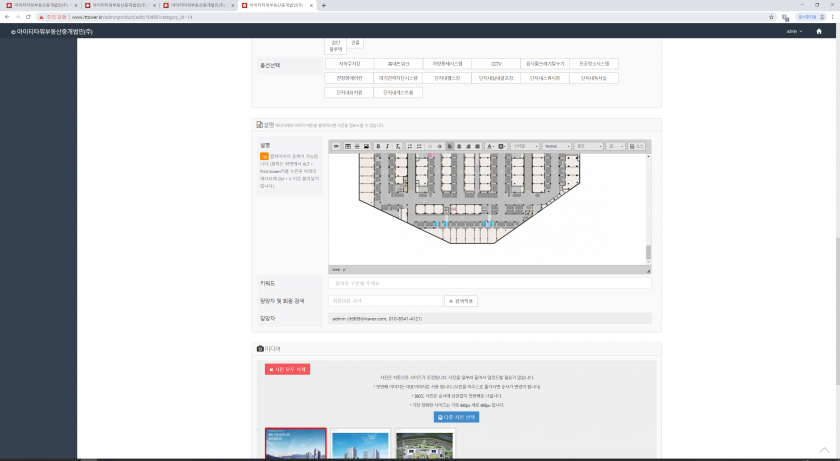Click the 키워드 input field
840x461 pixels.
click(x=490, y=283)
